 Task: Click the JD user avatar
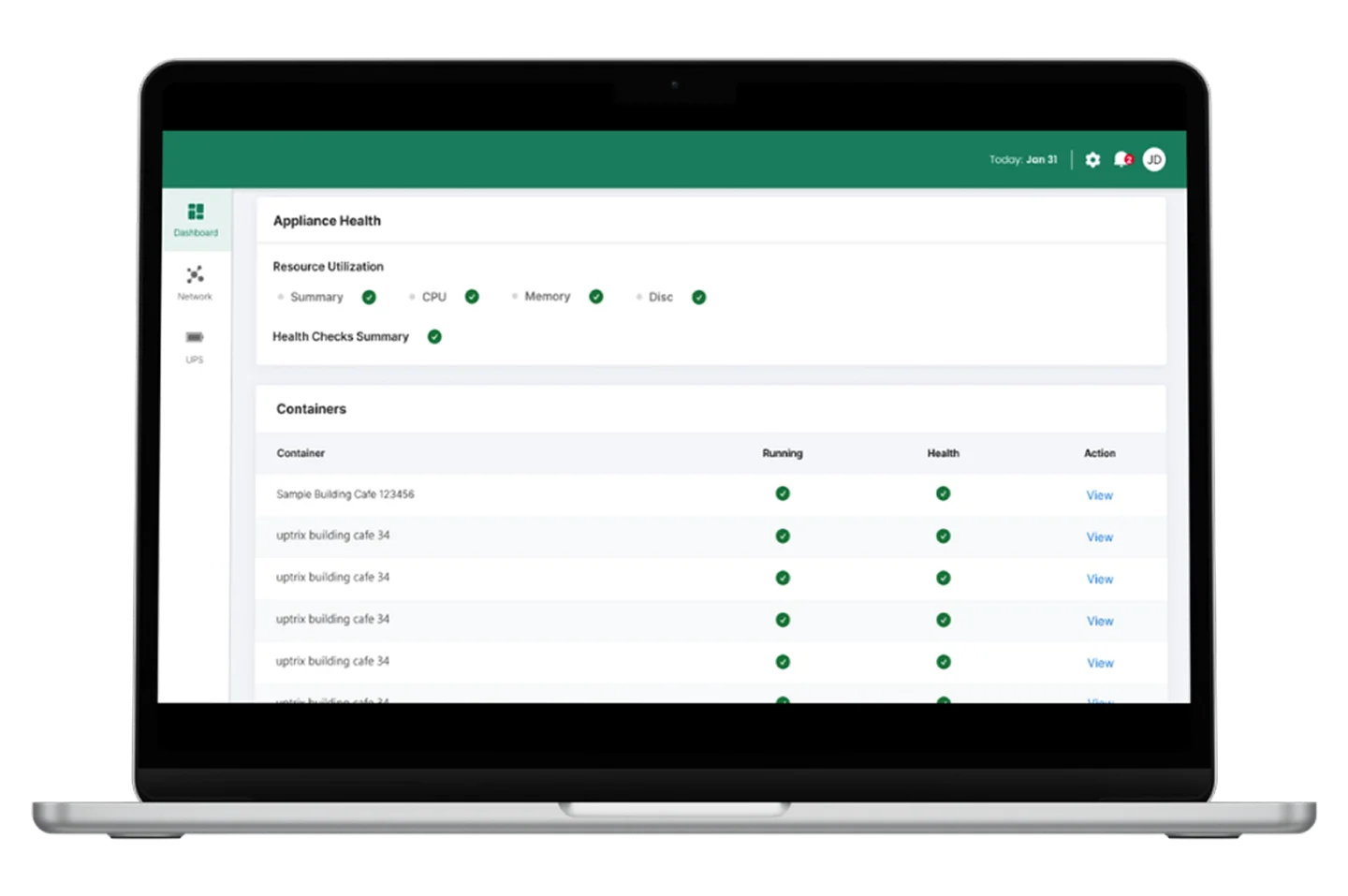click(x=1154, y=160)
